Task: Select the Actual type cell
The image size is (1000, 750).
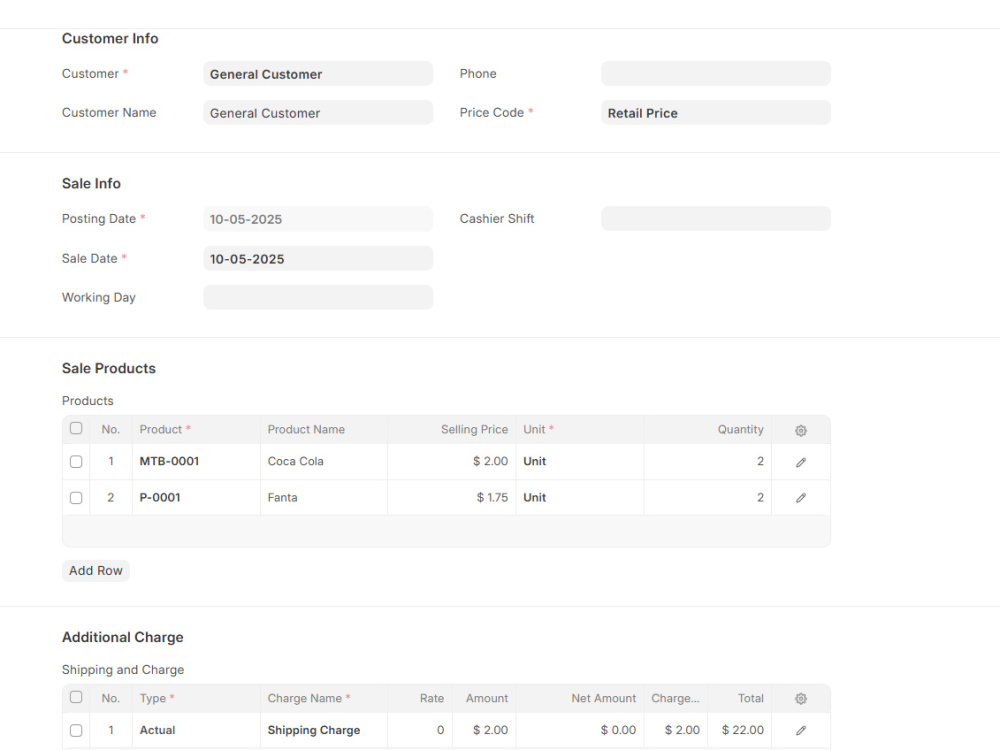Action: (x=196, y=730)
